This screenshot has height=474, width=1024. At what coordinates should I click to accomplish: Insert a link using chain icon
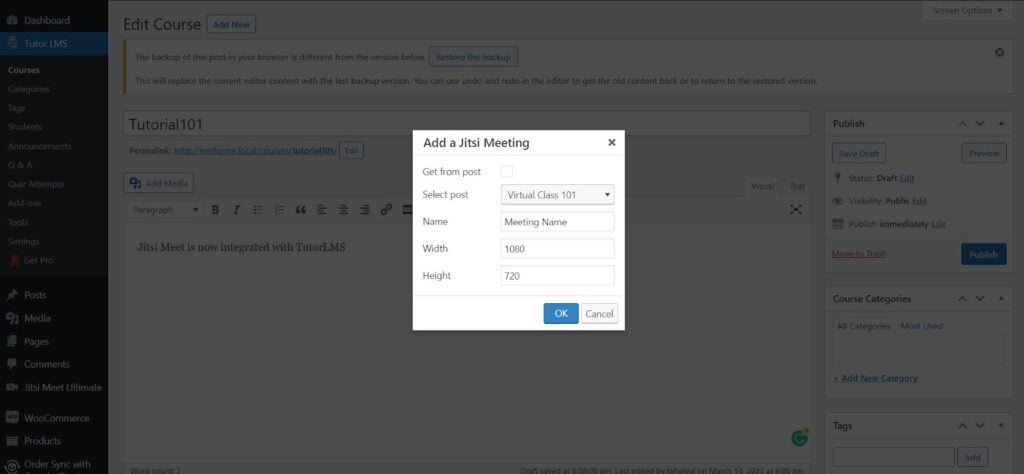(x=386, y=210)
